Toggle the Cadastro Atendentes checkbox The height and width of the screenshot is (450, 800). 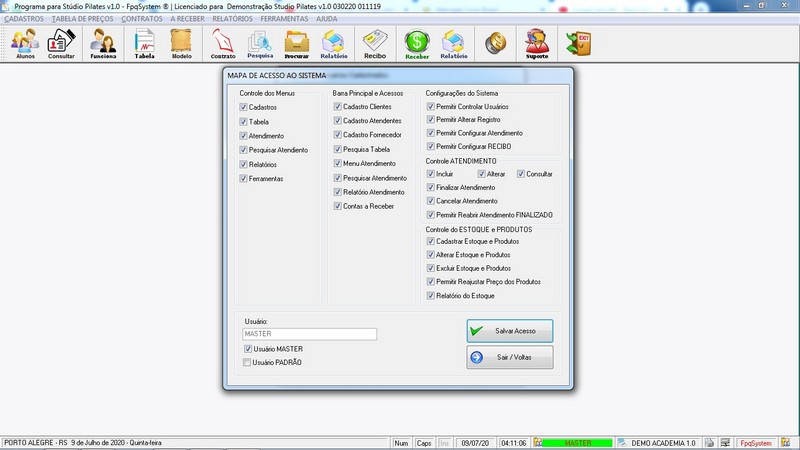[337, 120]
